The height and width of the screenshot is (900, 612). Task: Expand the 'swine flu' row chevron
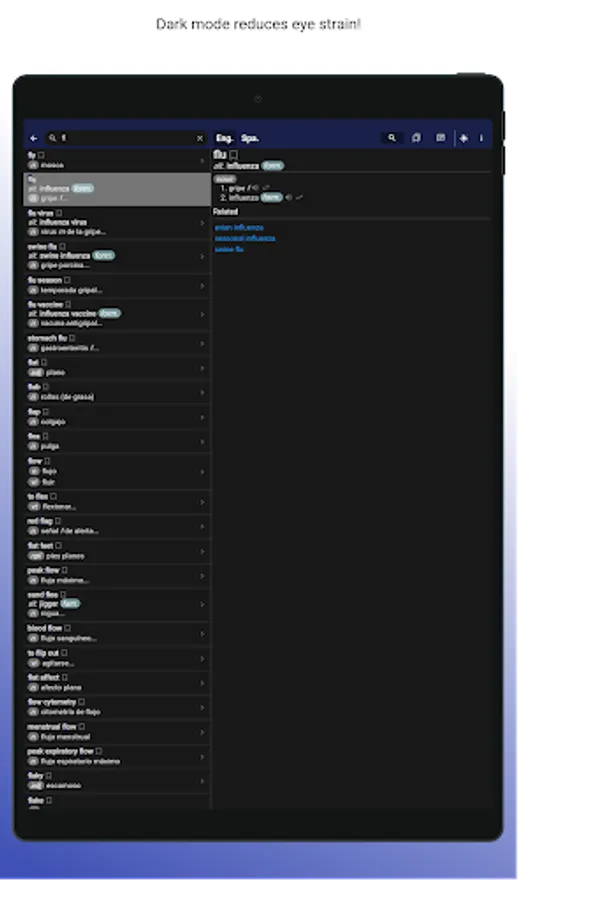coord(202,256)
